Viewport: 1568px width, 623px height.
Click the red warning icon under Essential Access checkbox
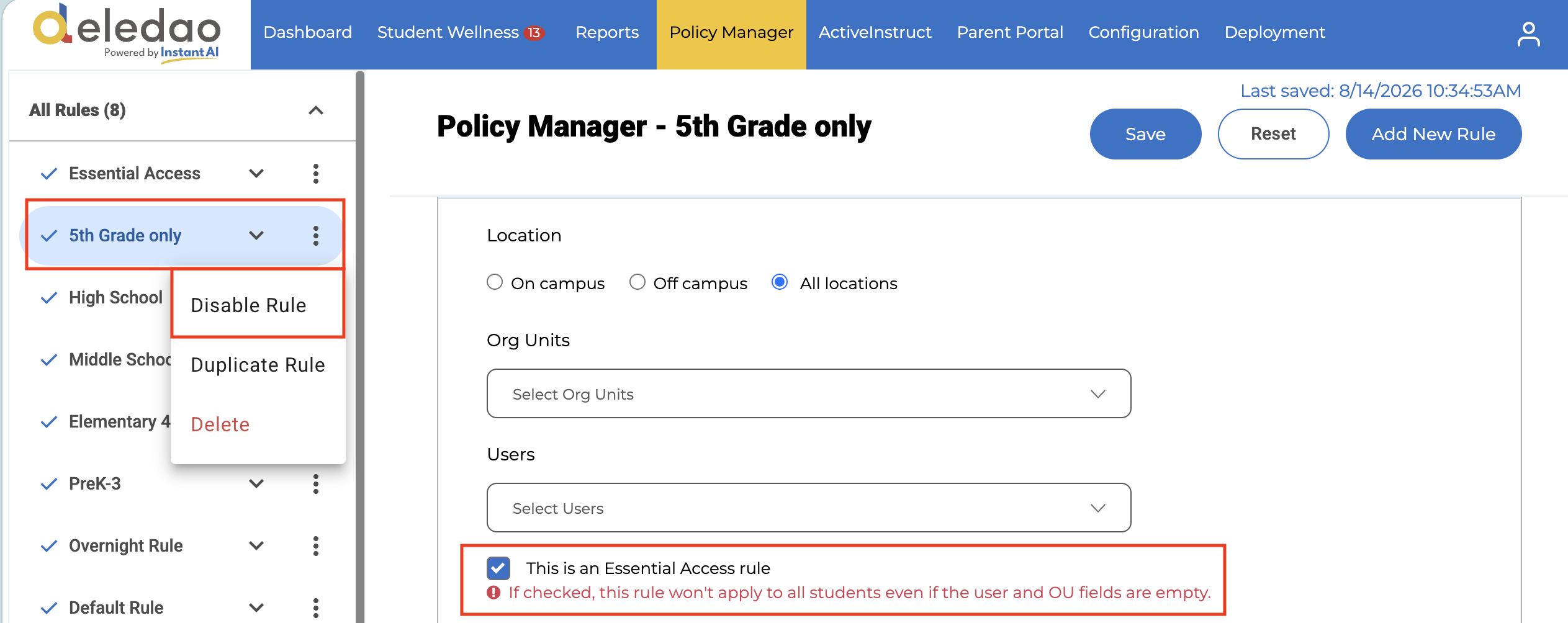[x=493, y=593]
